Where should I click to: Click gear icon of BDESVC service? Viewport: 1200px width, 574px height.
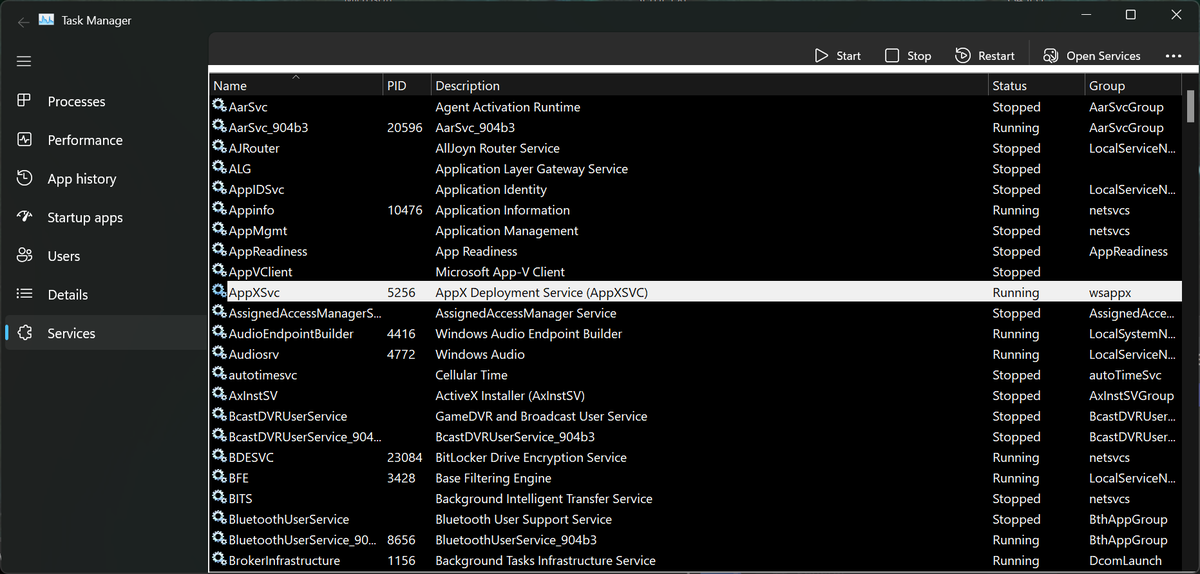click(x=220, y=457)
